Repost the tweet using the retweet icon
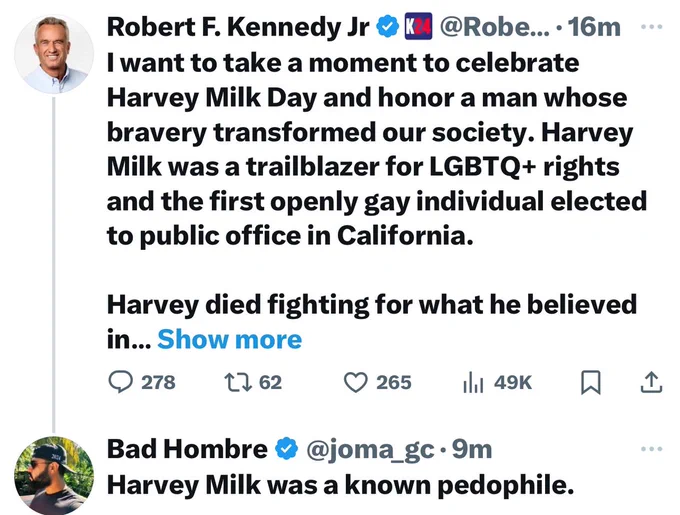Image resolution: width=680 pixels, height=515 pixels. click(238, 382)
